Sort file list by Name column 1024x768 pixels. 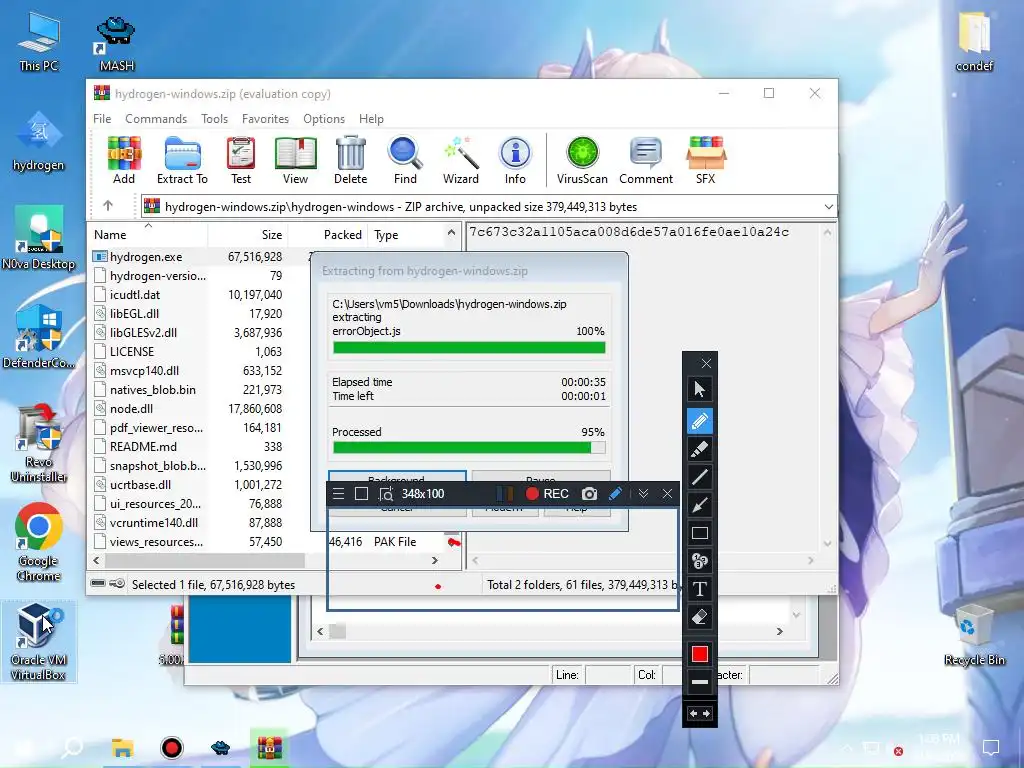(x=148, y=234)
